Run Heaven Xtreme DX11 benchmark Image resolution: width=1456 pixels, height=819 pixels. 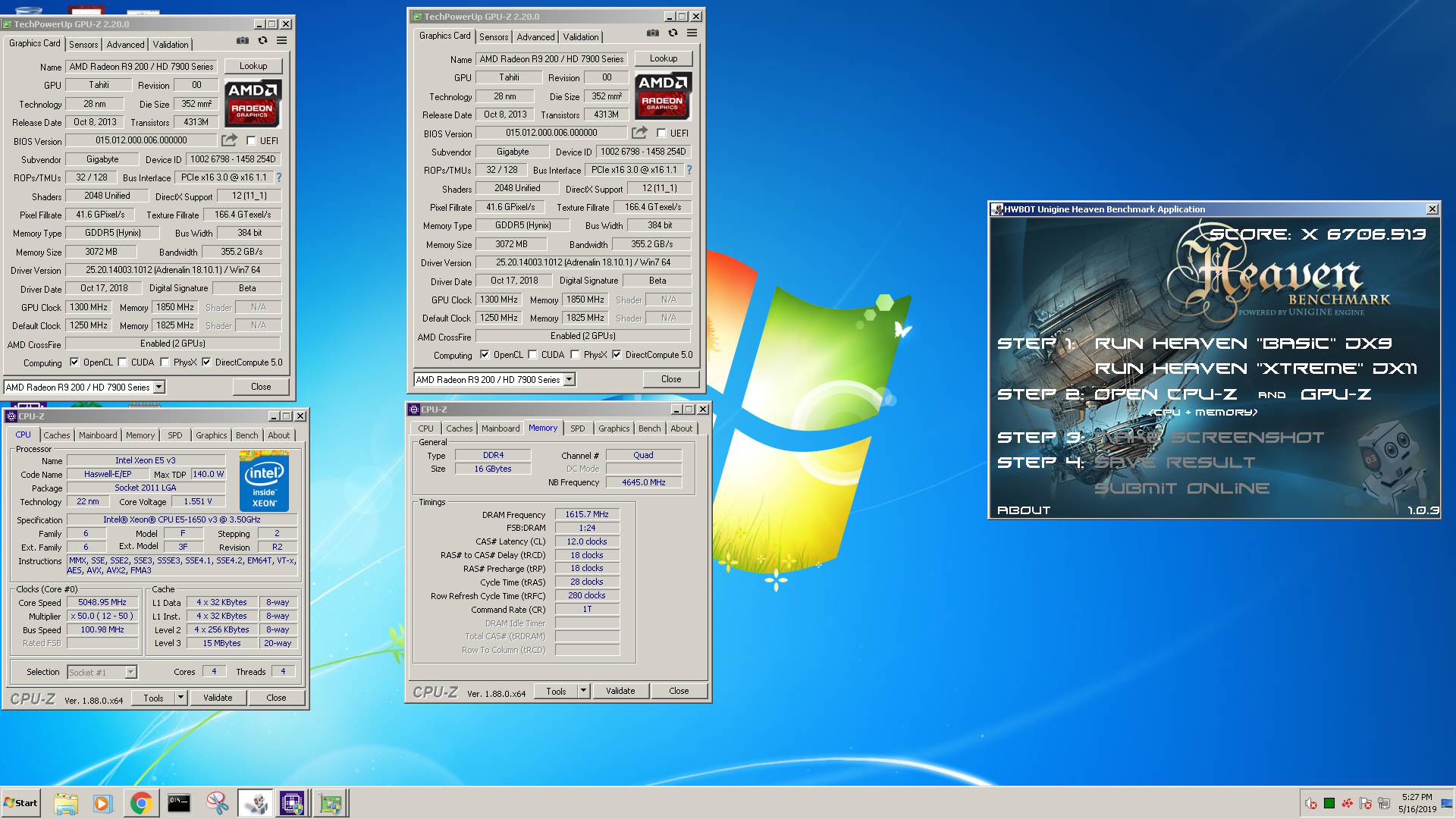[1256, 369]
